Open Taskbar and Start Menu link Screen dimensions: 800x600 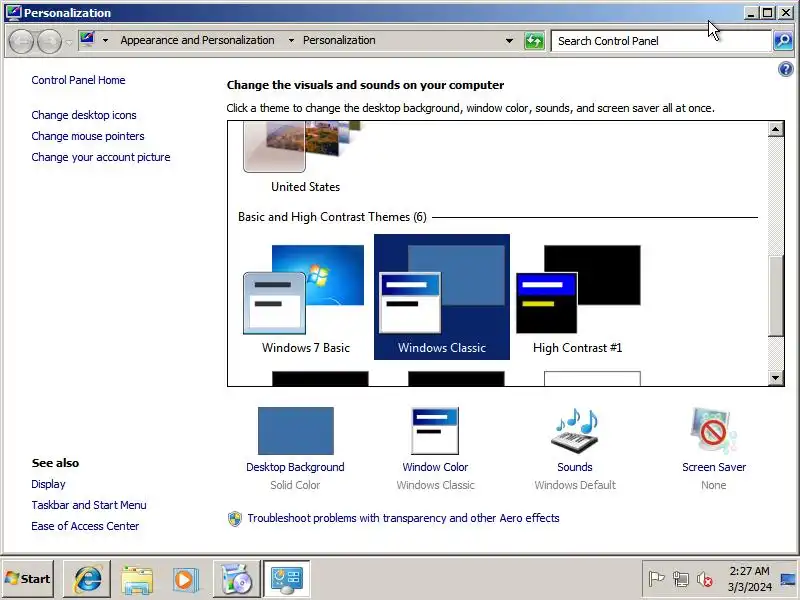click(x=89, y=505)
